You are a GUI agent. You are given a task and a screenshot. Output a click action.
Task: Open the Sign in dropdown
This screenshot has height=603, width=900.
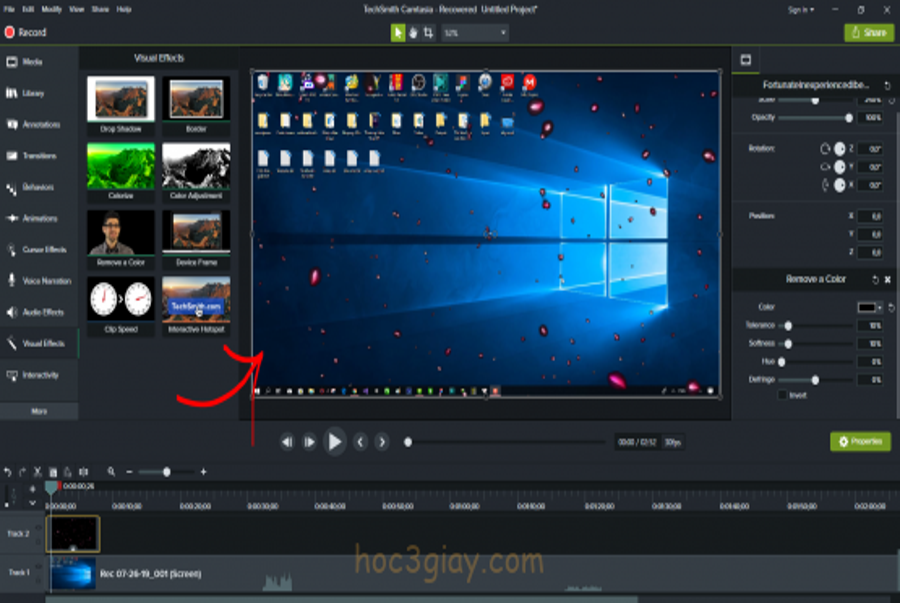(x=800, y=10)
